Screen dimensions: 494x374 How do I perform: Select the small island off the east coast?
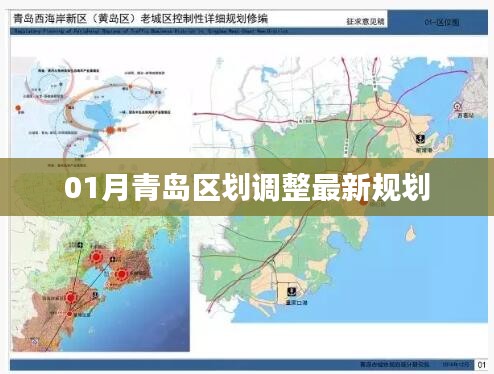(411, 233)
